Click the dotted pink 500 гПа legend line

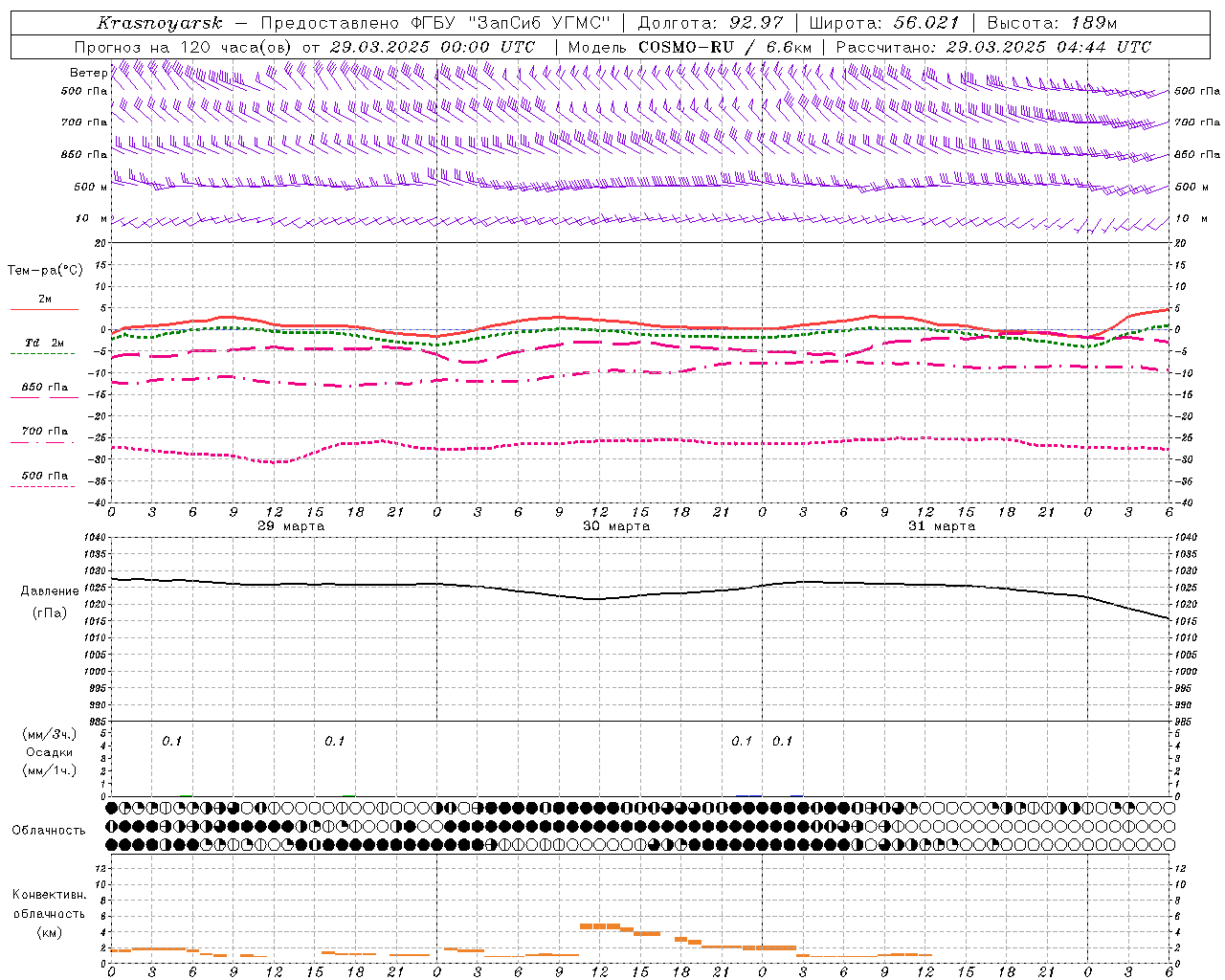tap(42, 487)
